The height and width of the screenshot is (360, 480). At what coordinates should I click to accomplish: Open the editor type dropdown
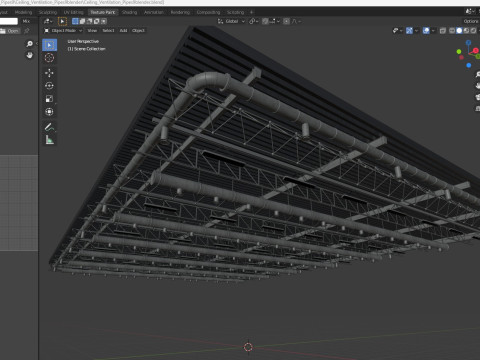tap(48, 21)
